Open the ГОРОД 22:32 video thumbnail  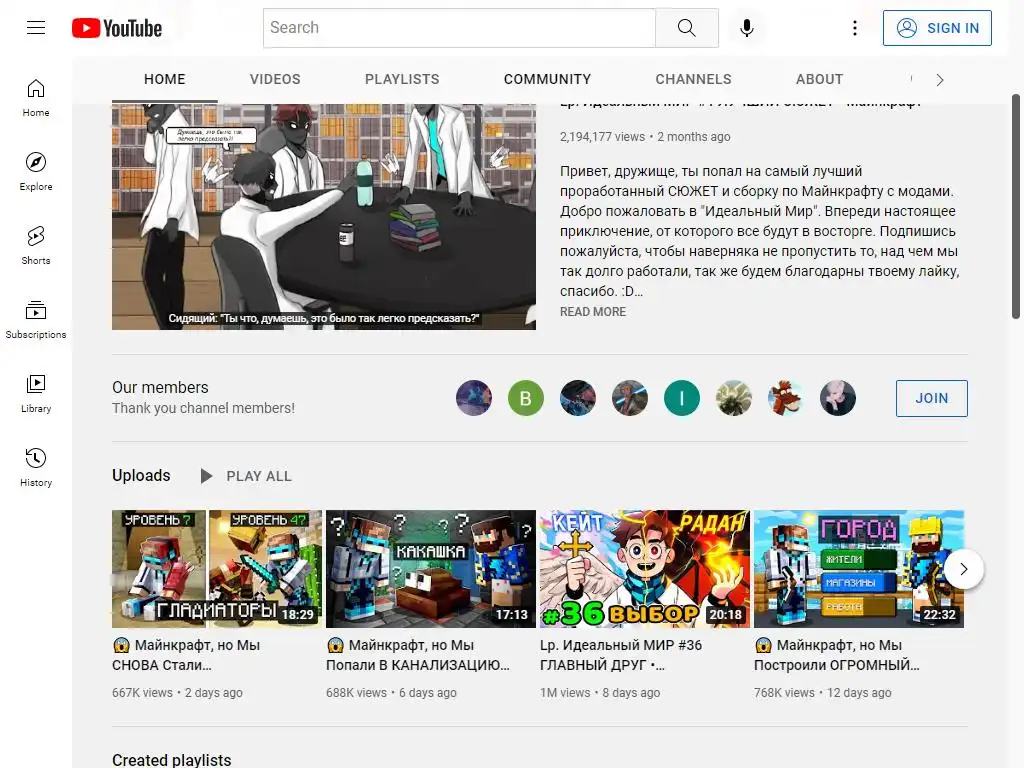(859, 569)
